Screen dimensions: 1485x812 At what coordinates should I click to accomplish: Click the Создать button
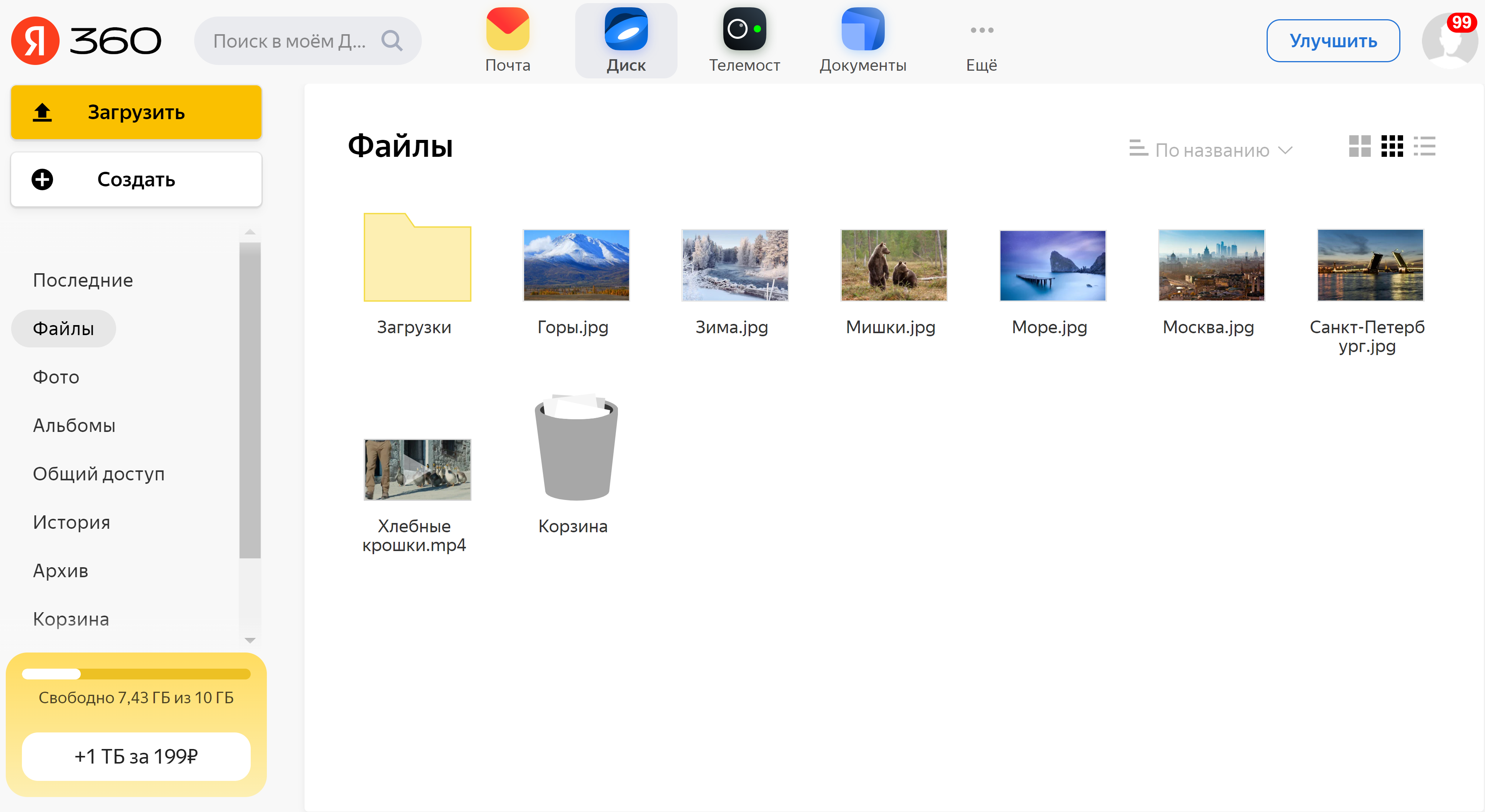tap(136, 180)
